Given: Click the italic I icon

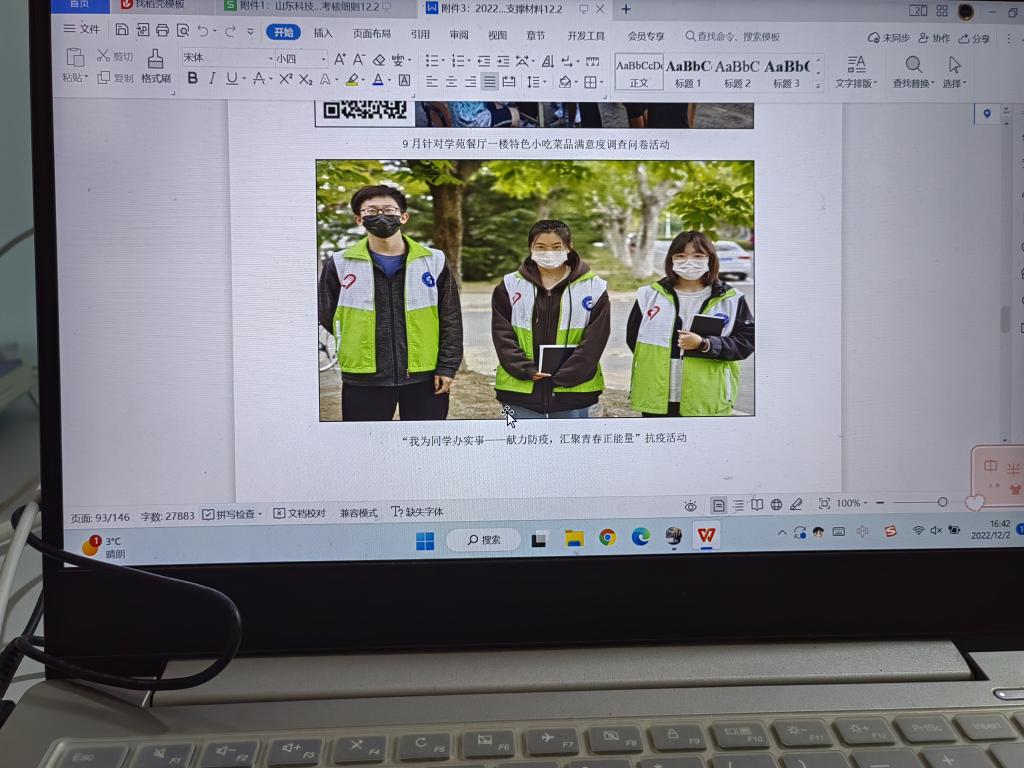Looking at the screenshot, I should 211,79.
